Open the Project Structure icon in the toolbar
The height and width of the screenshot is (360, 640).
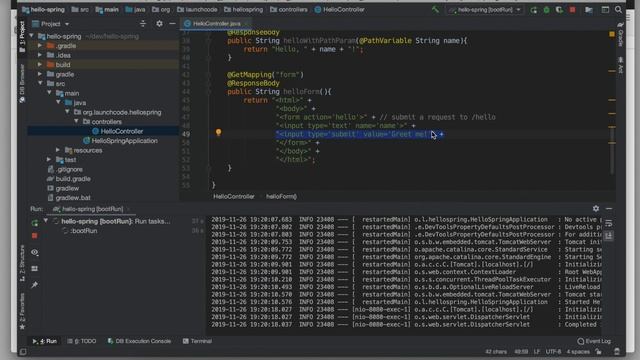pos(589,9)
